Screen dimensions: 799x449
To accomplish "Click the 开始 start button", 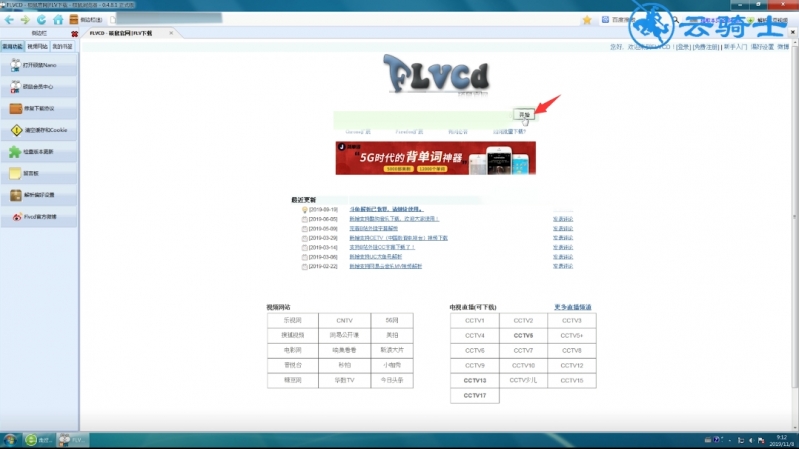I will 524,115.
